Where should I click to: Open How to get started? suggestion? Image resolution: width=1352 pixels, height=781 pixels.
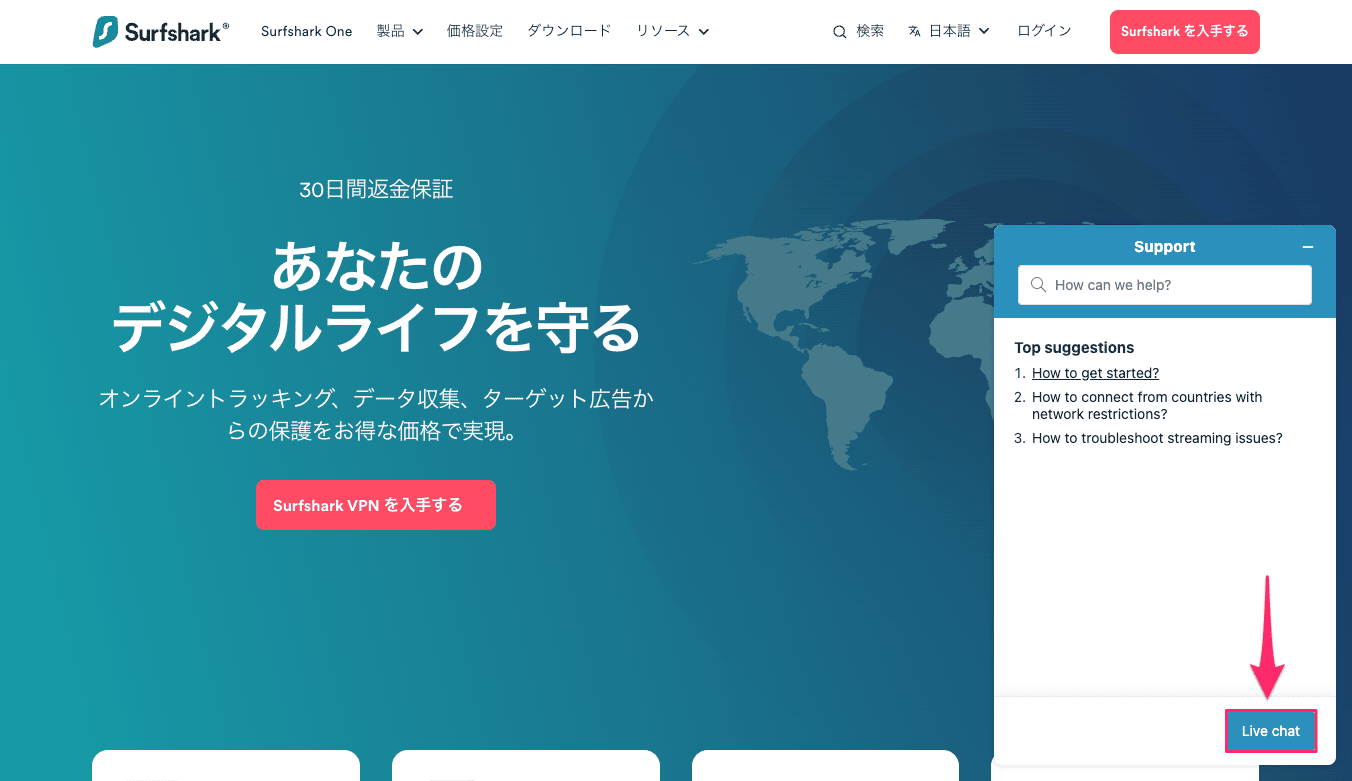pyautogui.click(x=1095, y=373)
